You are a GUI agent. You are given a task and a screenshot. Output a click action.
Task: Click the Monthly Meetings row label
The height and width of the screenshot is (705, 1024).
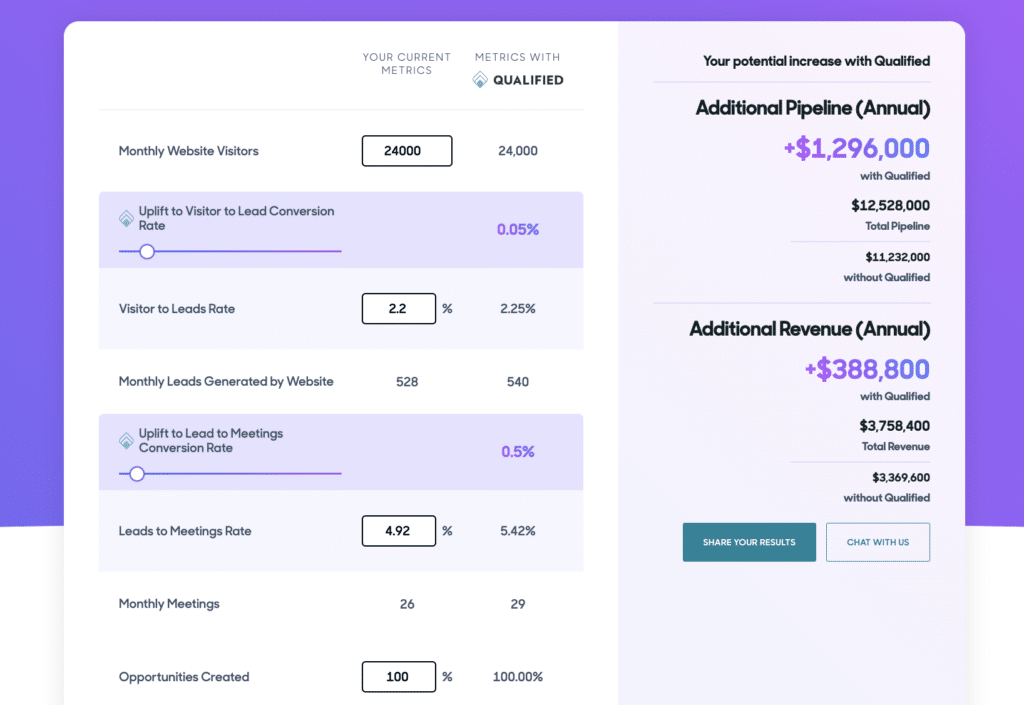(169, 604)
